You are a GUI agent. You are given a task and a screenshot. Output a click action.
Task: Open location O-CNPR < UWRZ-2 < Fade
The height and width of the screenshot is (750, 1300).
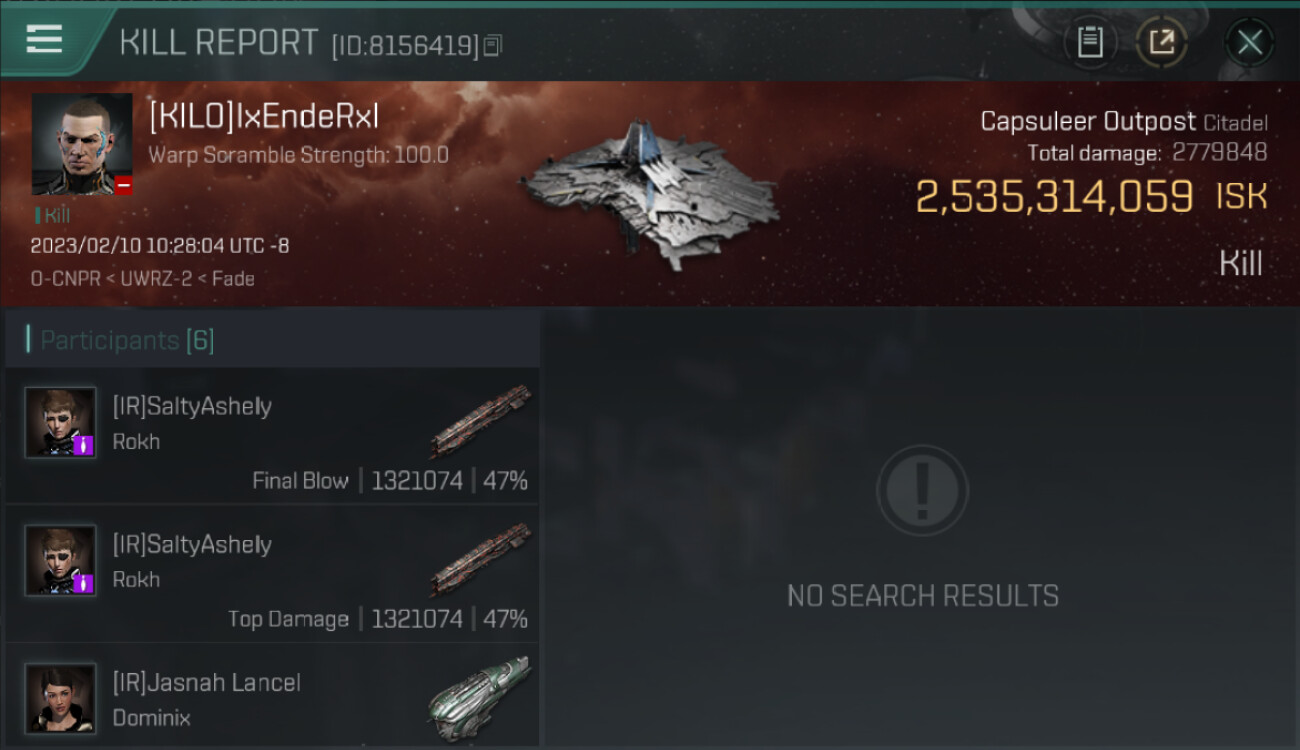point(142,279)
